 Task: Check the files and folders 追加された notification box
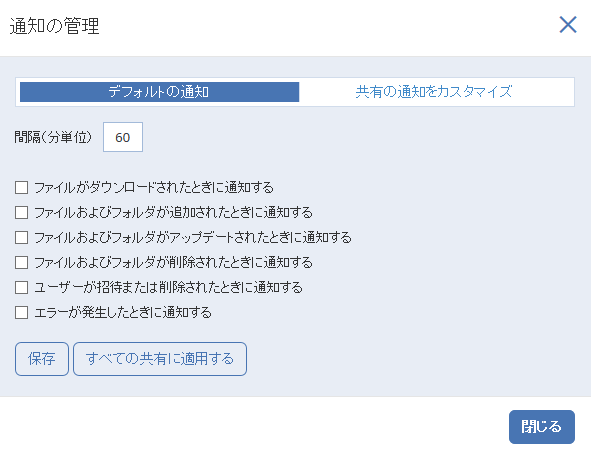21,212
